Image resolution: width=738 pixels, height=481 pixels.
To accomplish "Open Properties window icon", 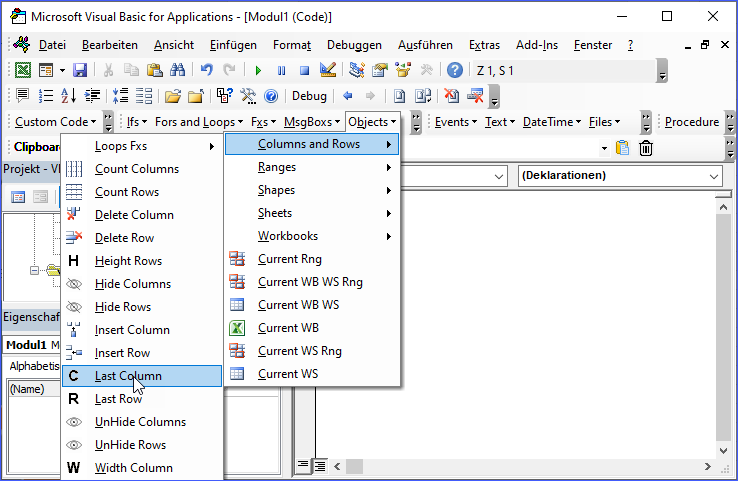I will (380, 71).
